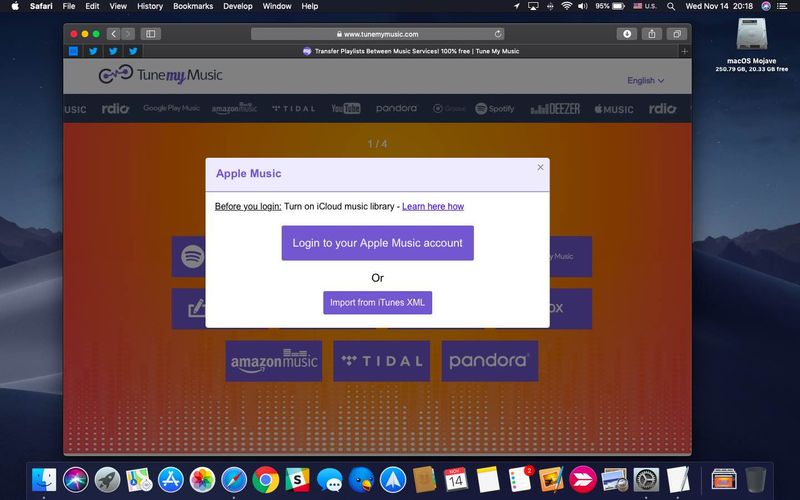Open App Store in the Dock

click(x=170, y=480)
